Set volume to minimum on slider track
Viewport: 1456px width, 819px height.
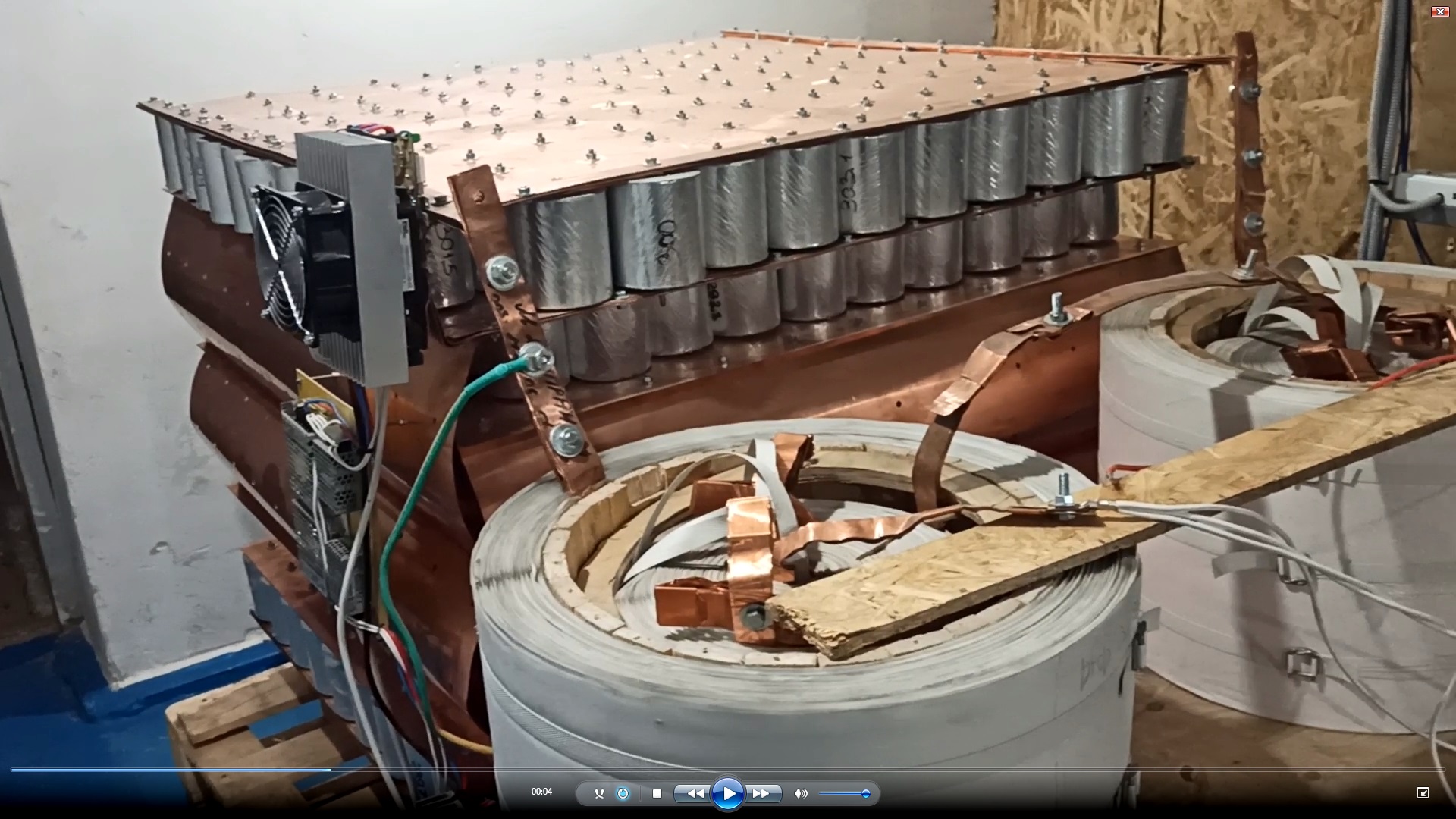[821, 793]
